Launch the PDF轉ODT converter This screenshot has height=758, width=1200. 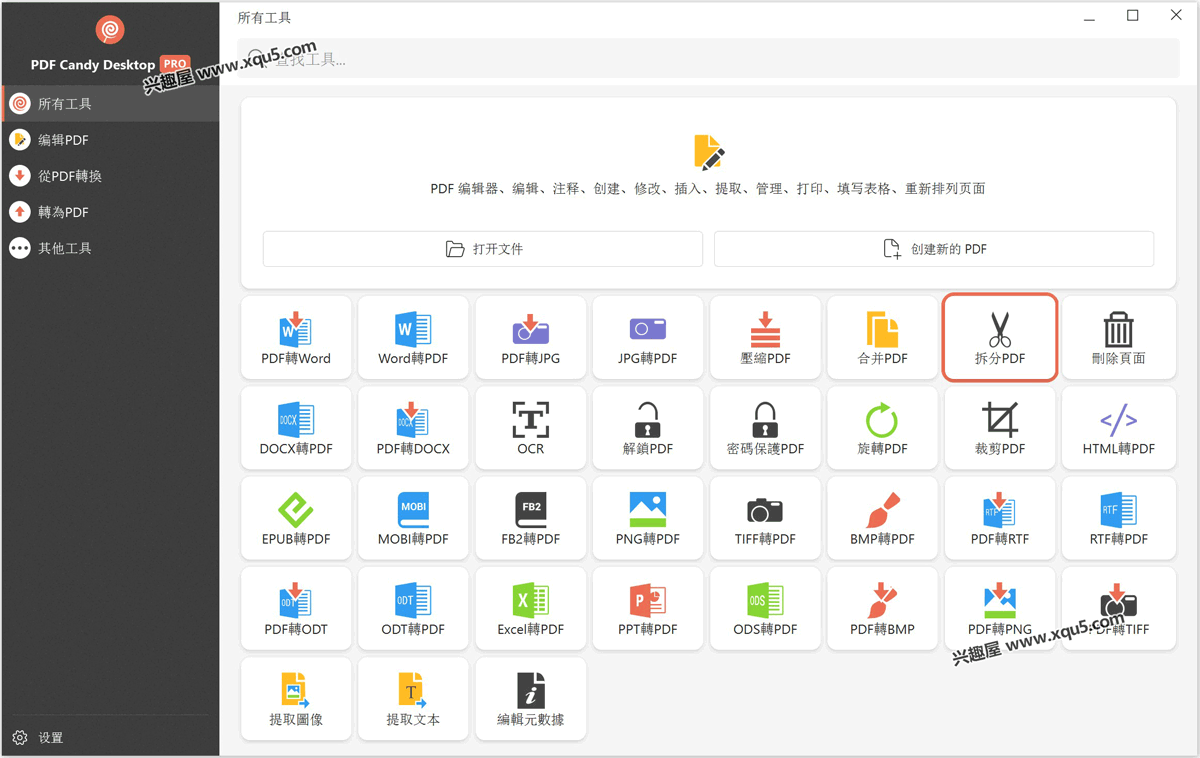pyautogui.click(x=296, y=609)
